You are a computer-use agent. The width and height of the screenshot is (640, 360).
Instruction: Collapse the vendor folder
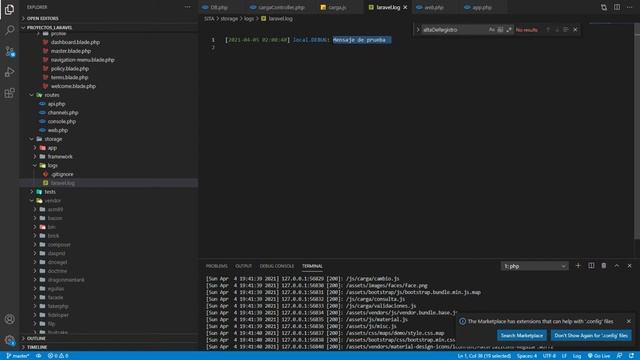53,201
